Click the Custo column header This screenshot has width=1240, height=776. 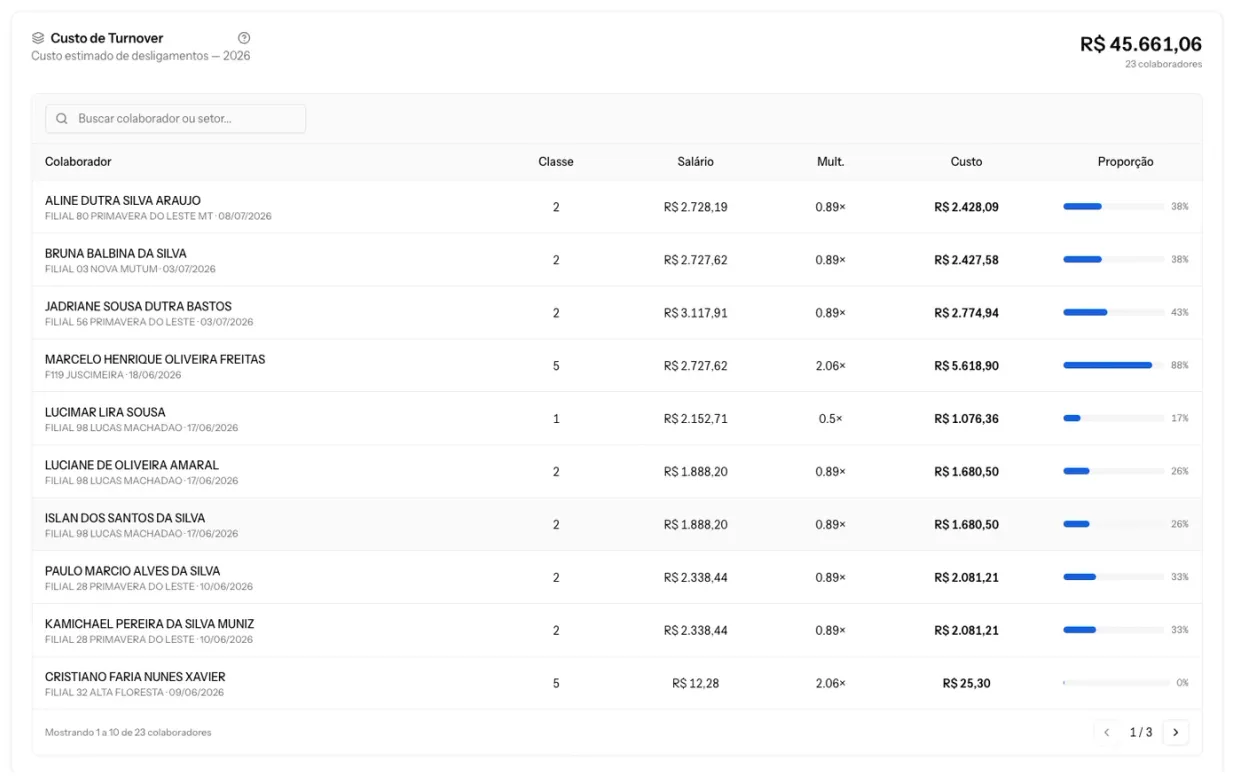point(966,162)
